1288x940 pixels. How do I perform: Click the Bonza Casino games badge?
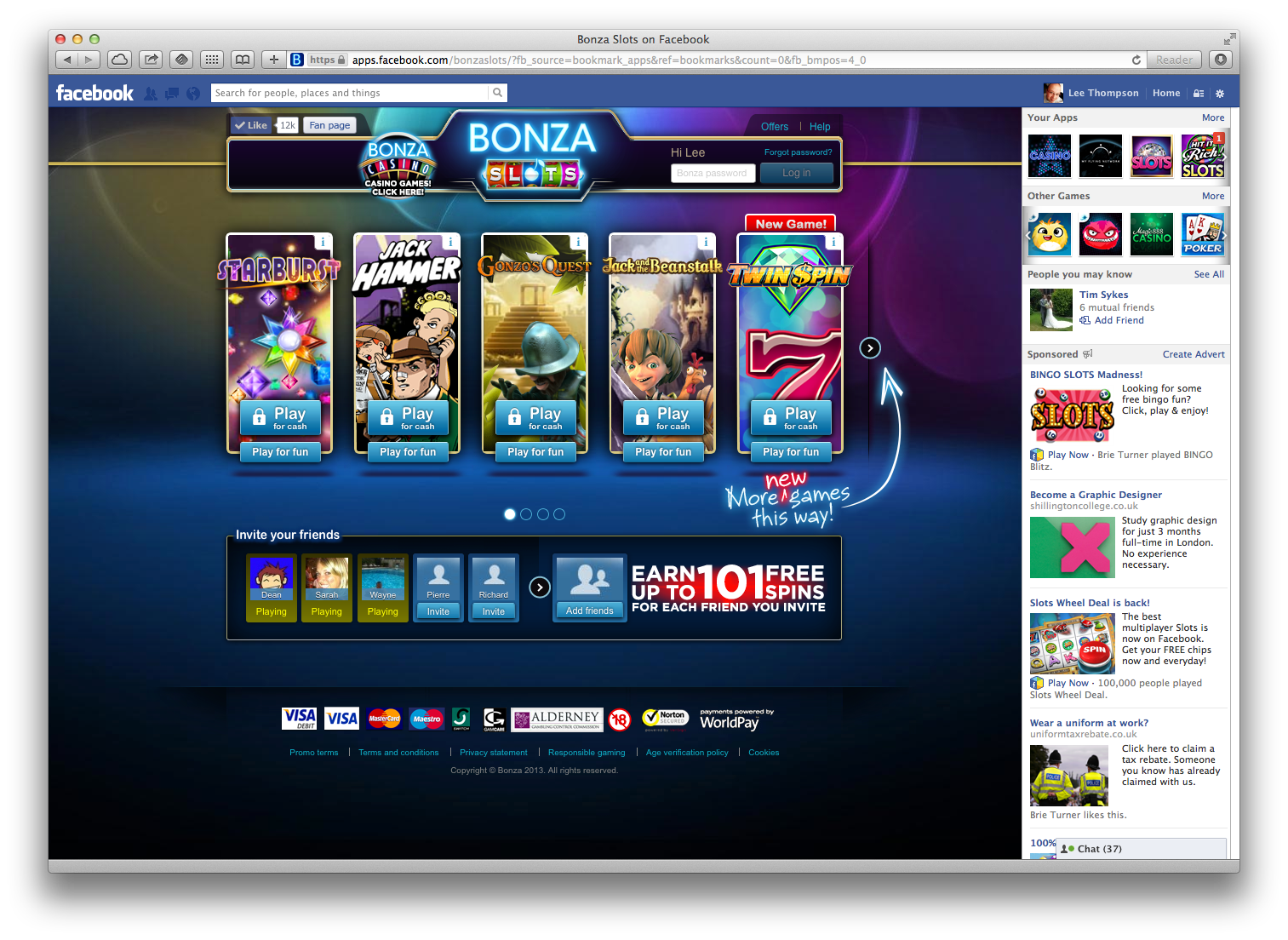398,166
